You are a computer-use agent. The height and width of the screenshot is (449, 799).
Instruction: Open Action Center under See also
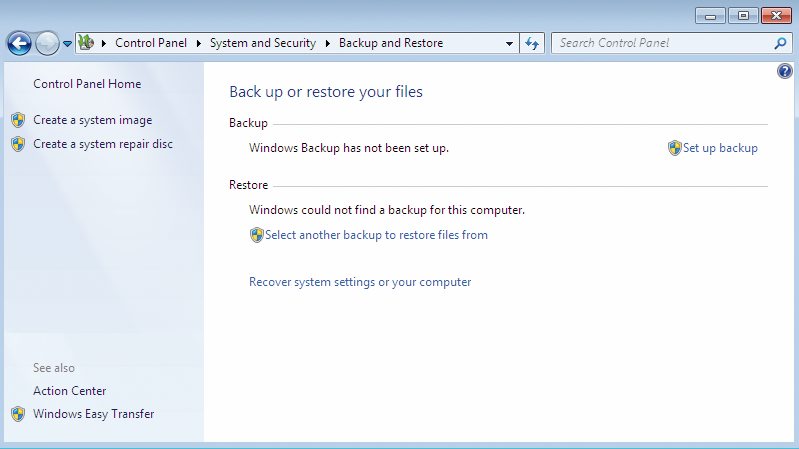click(x=70, y=390)
